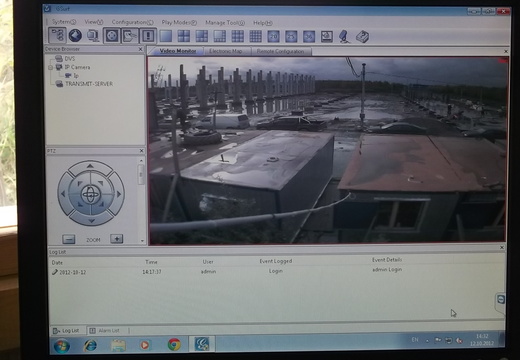Open the help question-mark toolbar icon
Viewport: 520px width, 360px height.
[x=362, y=36]
